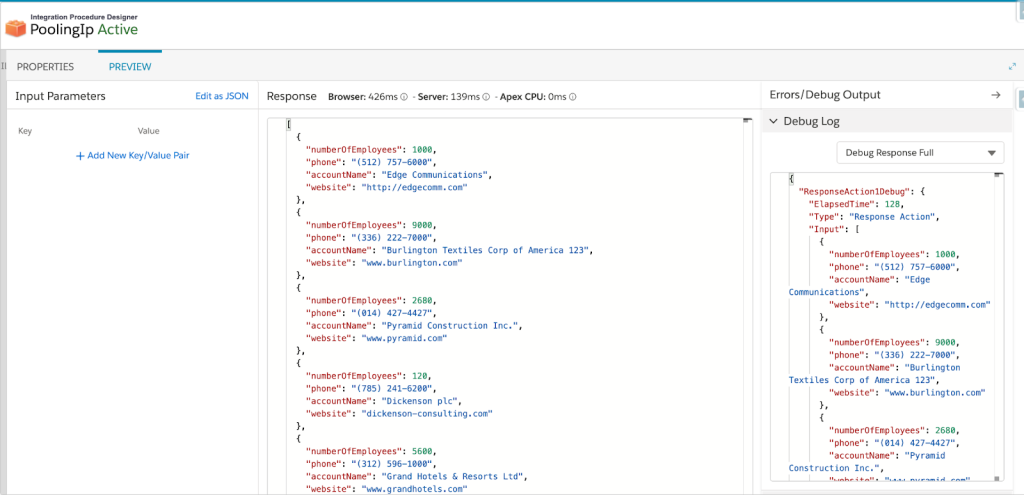
Task: Click "(312) 596-1000" in the Response panel
Action: pos(392,464)
